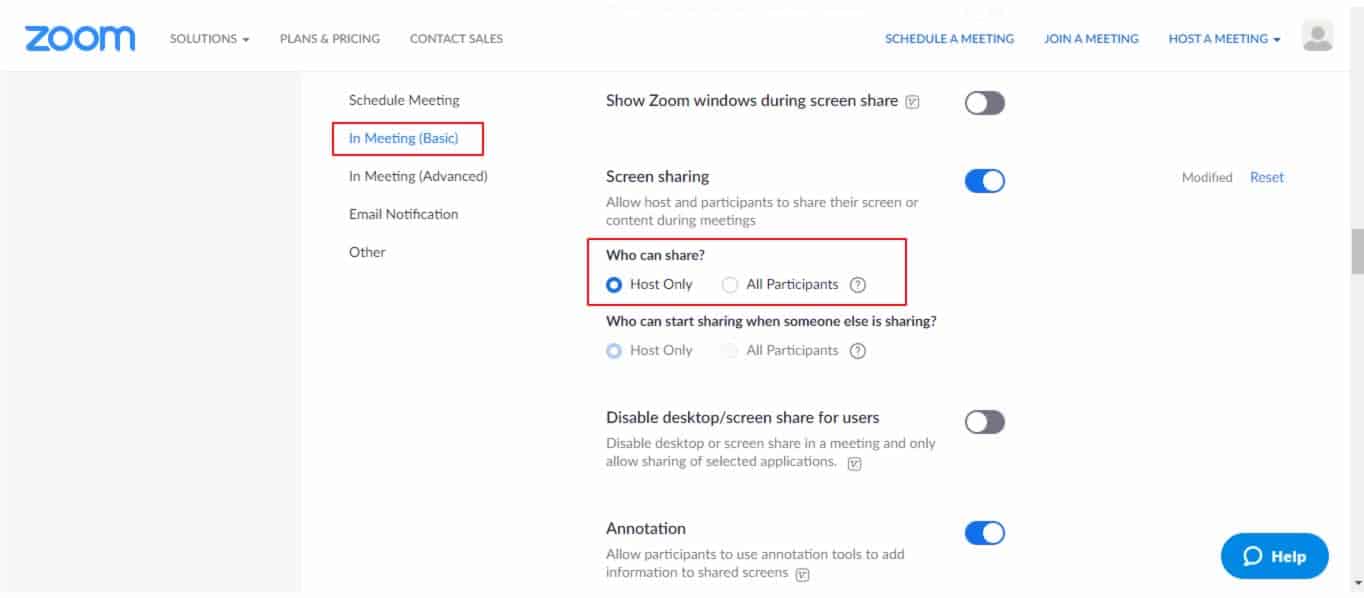Image resolution: width=1364 pixels, height=598 pixels.
Task: Open the Schedule a Meeting link
Action: pyautogui.click(x=949, y=39)
